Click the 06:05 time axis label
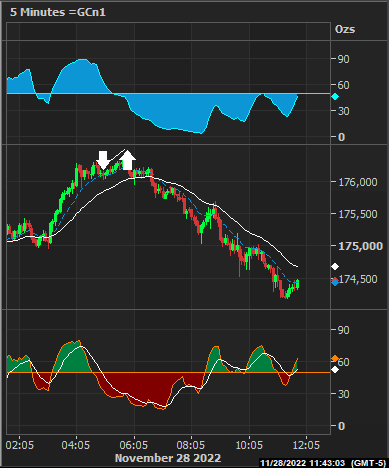The image size is (389, 468). tap(134, 445)
